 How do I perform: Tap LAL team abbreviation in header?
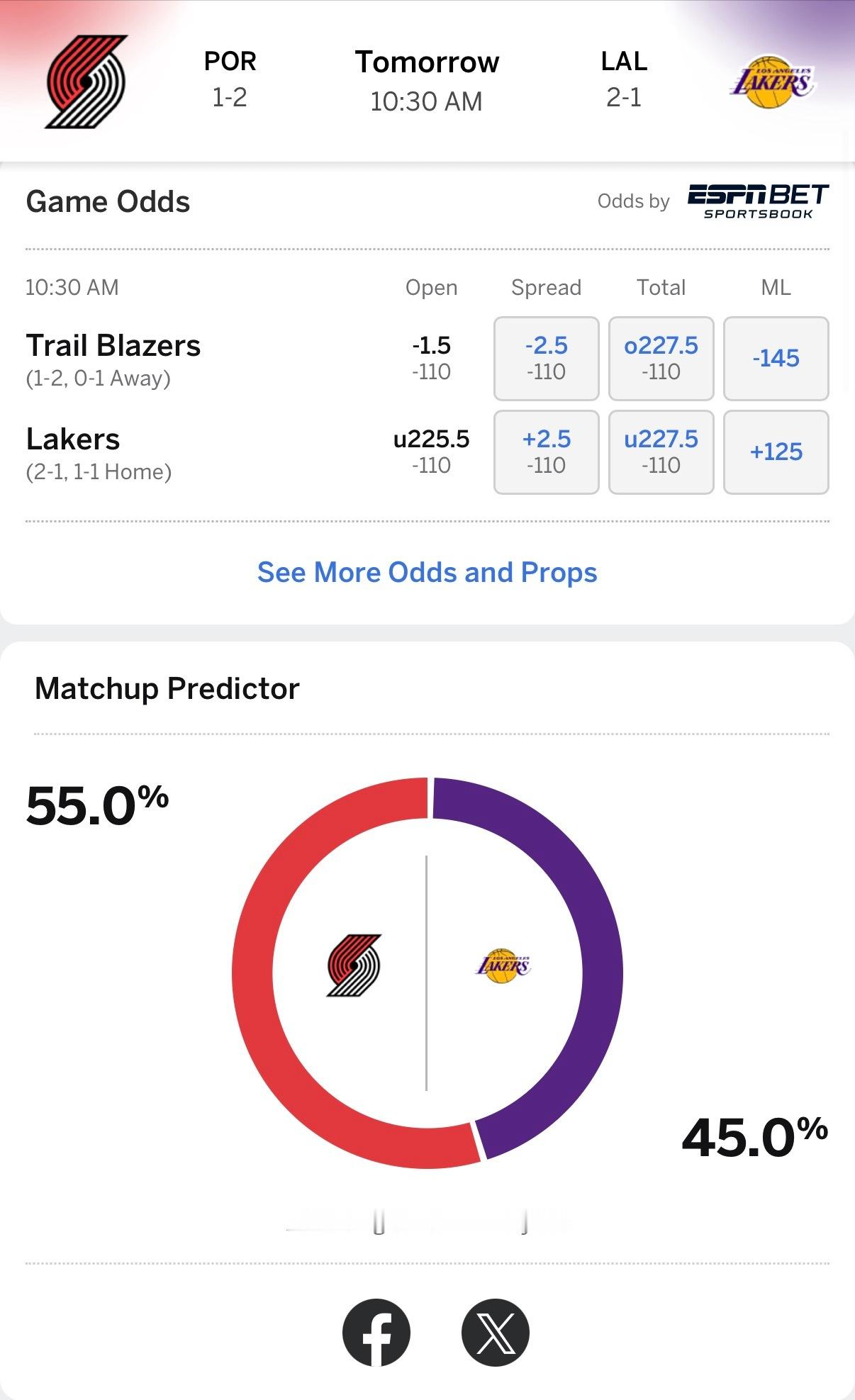click(624, 62)
